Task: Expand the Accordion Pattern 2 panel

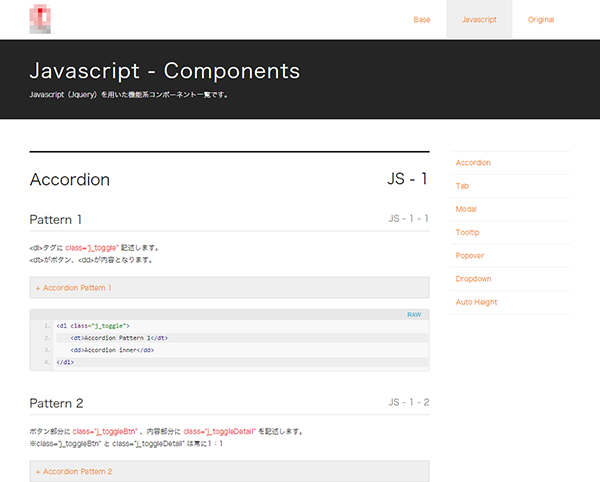Action: click(x=229, y=471)
